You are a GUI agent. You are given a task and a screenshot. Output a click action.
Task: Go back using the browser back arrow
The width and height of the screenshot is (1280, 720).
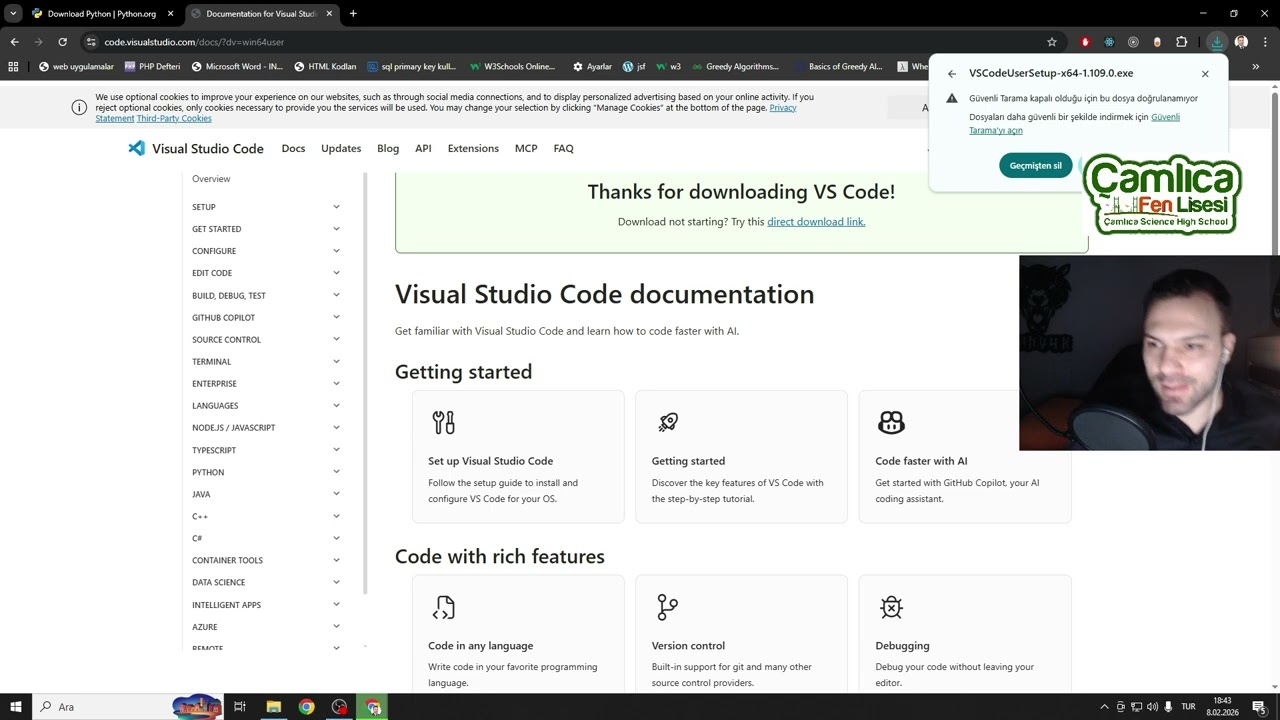click(x=14, y=42)
